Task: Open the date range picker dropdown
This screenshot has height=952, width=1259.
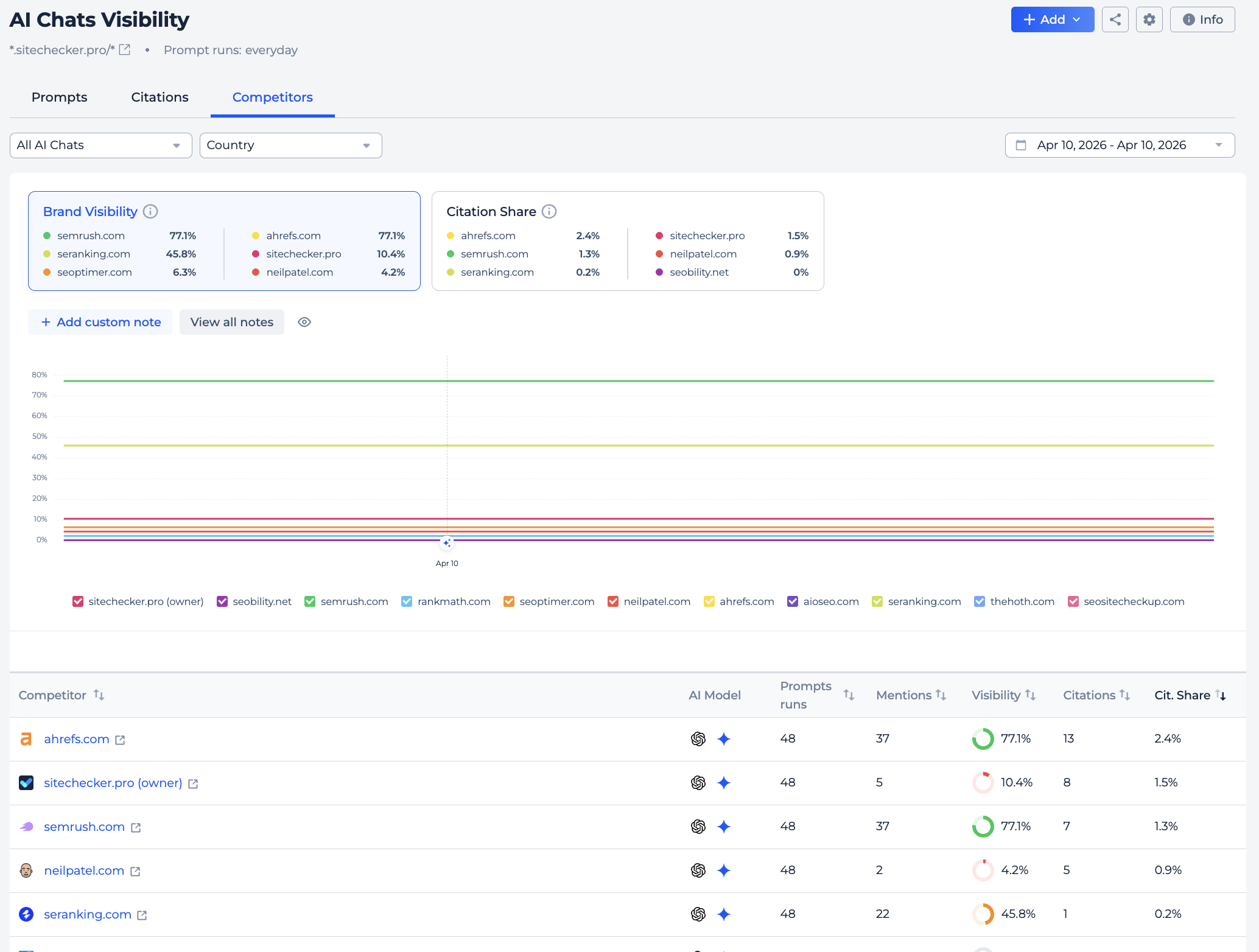Action: click(x=1120, y=145)
